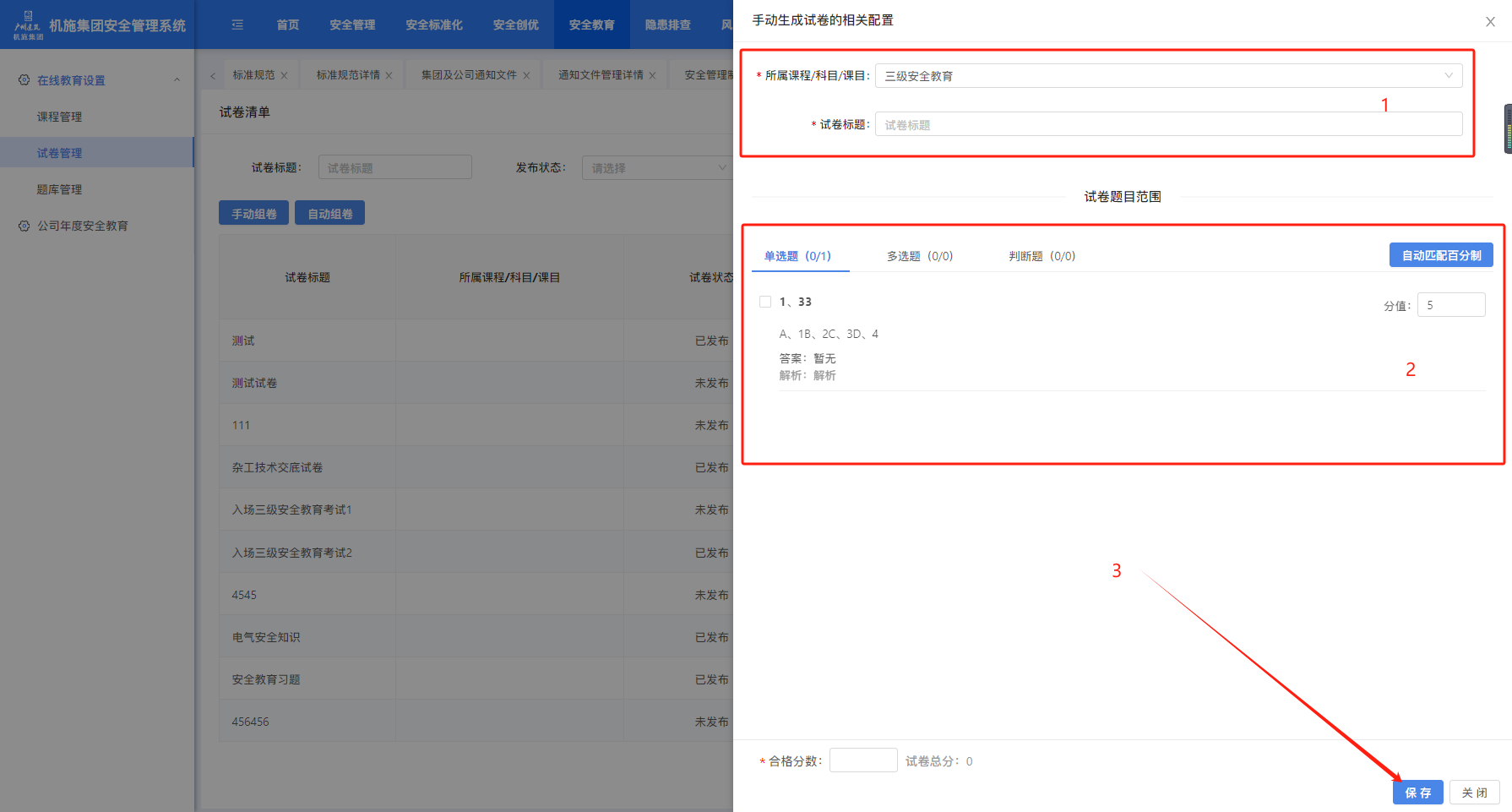Close the 标准规范详情 tab

pos(389,76)
